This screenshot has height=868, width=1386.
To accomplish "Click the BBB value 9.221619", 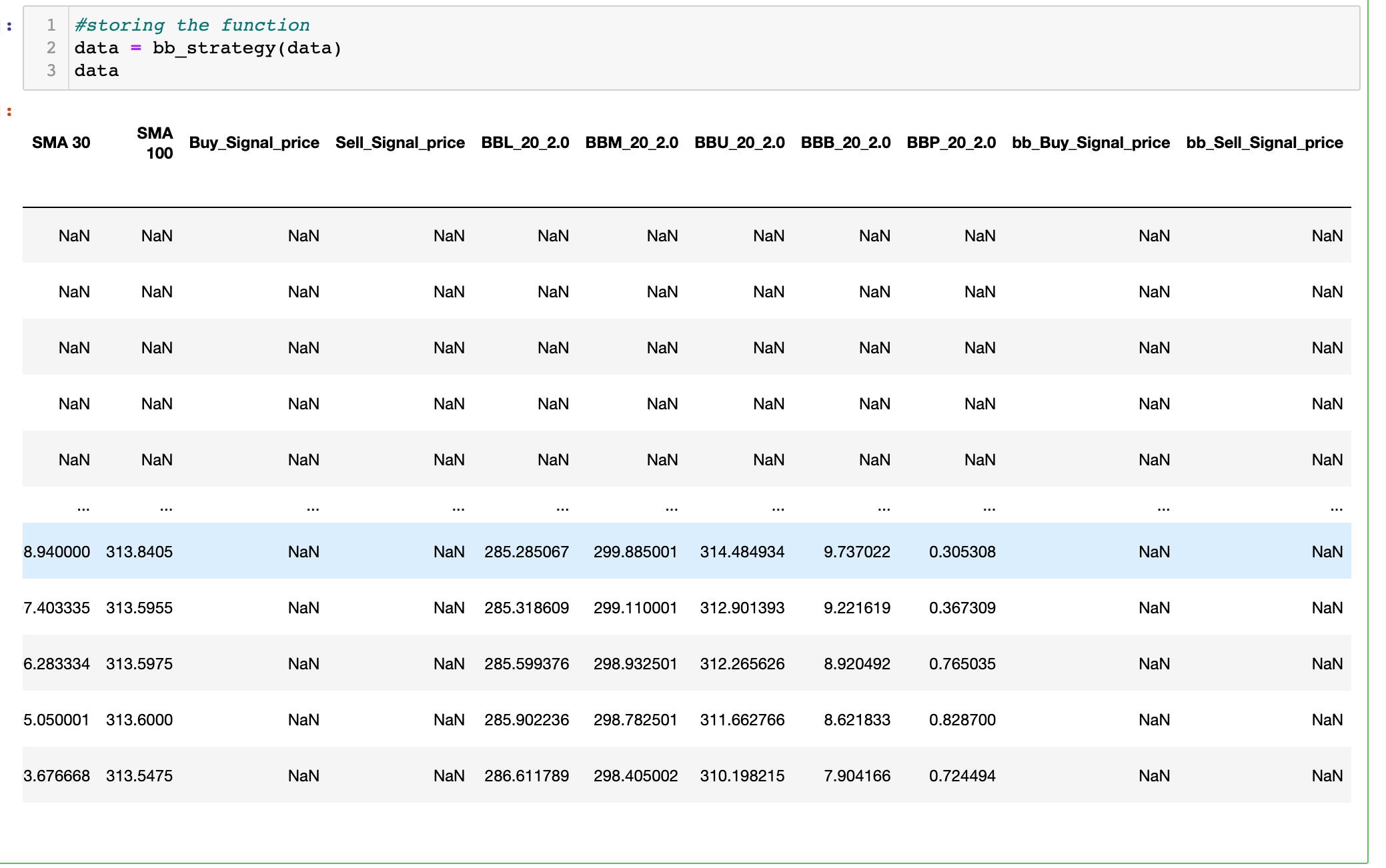I will [857, 608].
